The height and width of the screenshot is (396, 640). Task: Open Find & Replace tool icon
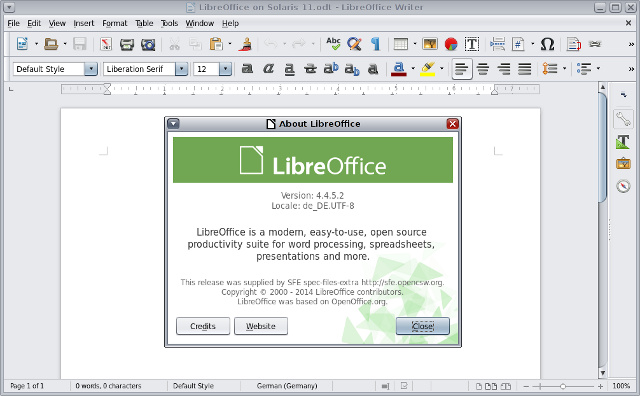tap(354, 44)
